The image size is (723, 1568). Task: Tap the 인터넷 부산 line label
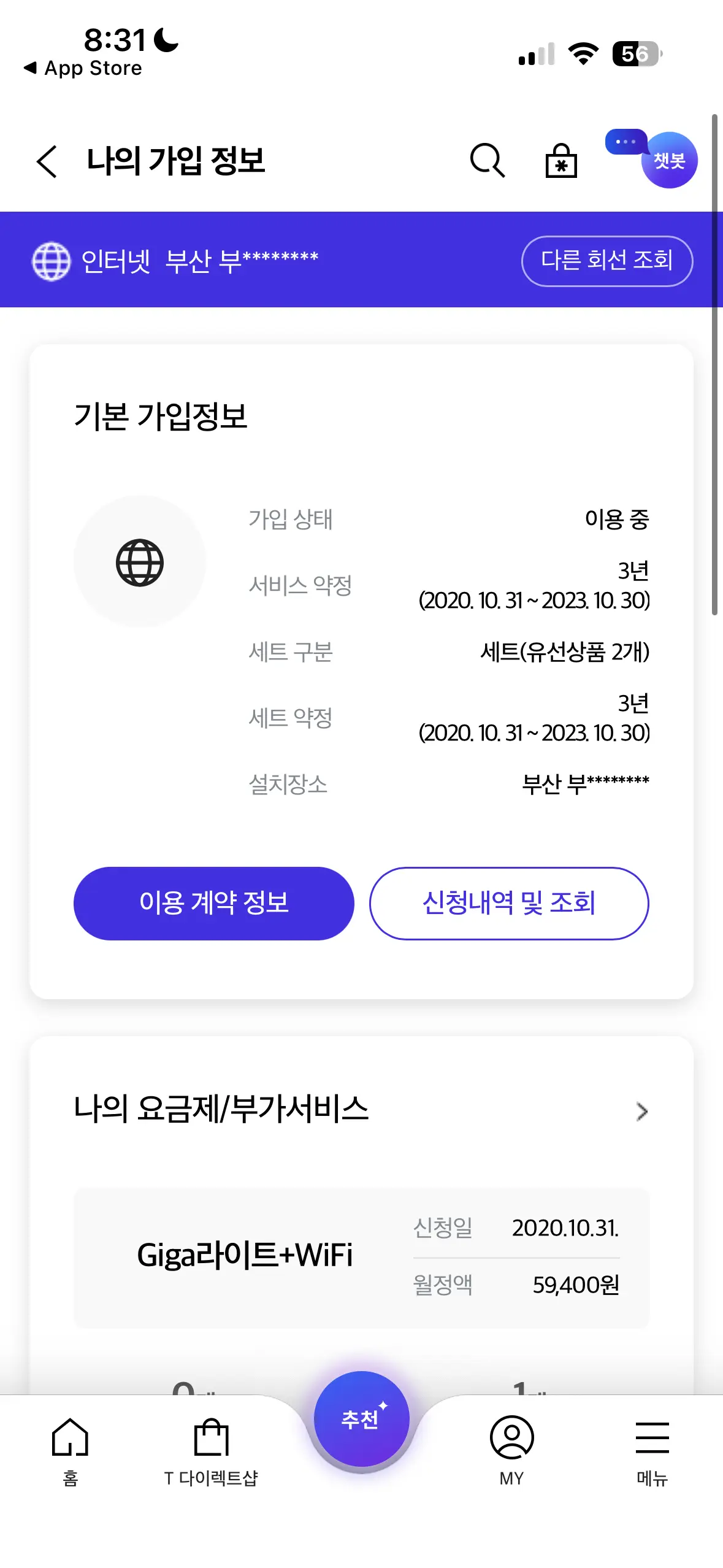tap(199, 261)
